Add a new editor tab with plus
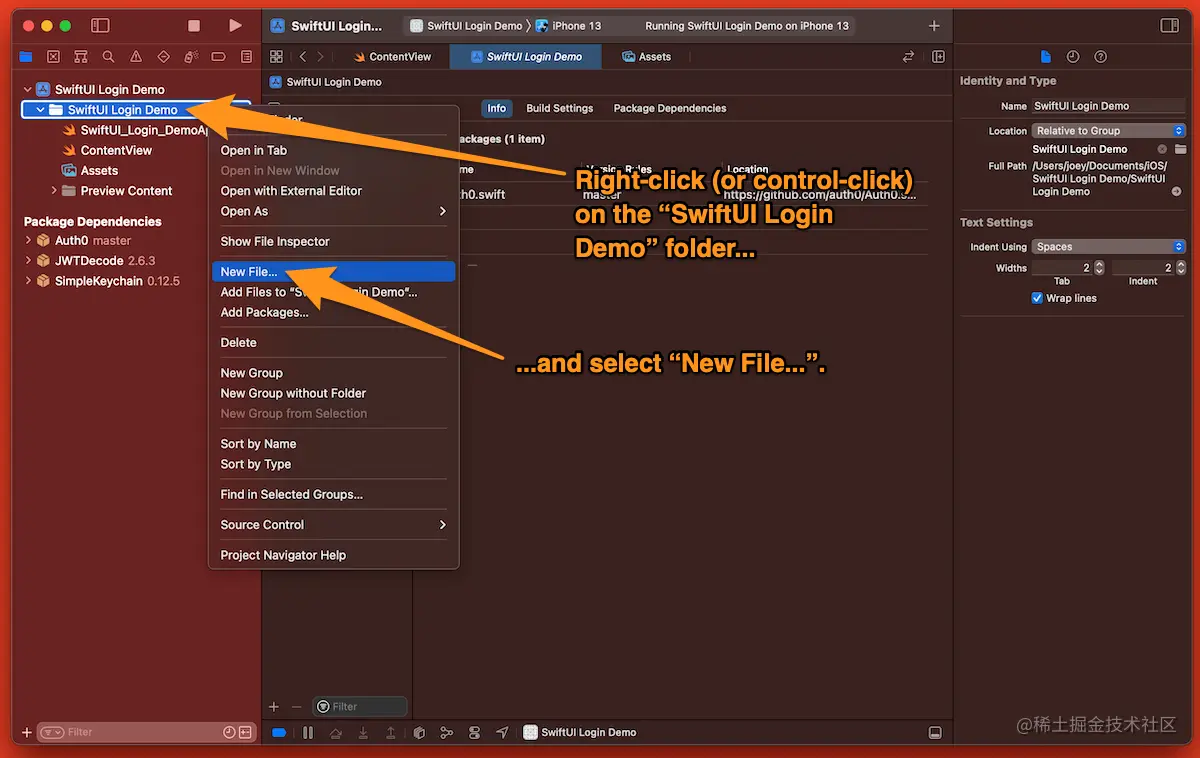This screenshot has height=758, width=1200. click(934, 26)
